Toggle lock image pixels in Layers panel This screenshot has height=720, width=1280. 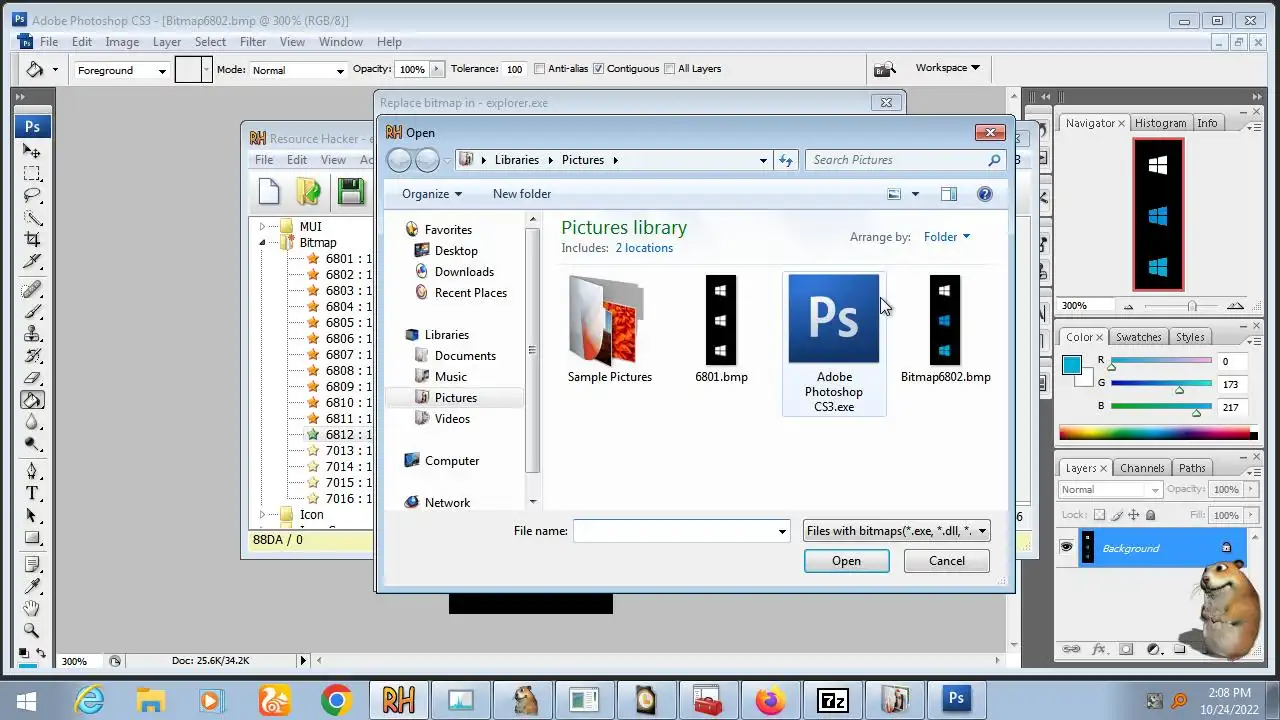point(1117,515)
